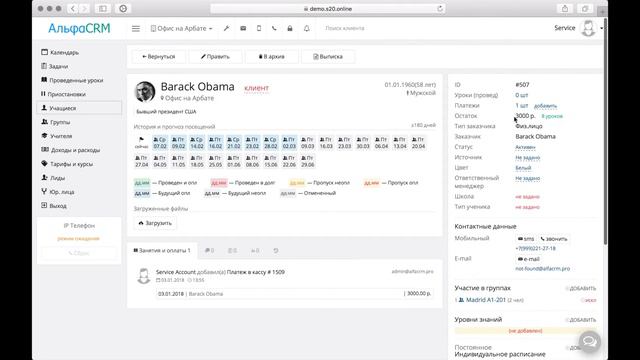Select the Ср 07.02 lesson cell

(160, 143)
